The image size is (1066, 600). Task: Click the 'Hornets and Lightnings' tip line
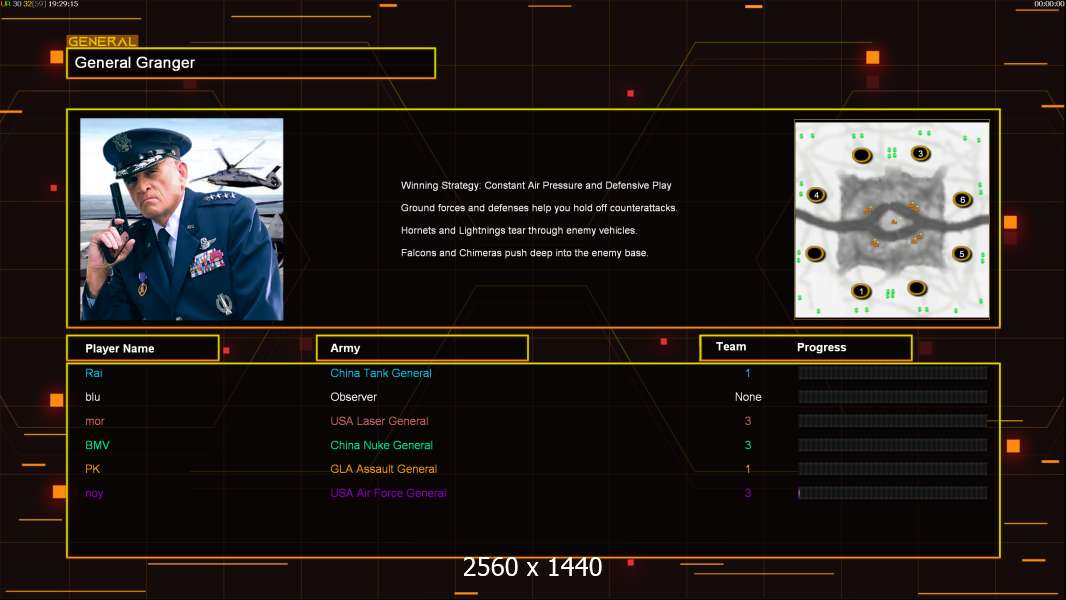519,230
